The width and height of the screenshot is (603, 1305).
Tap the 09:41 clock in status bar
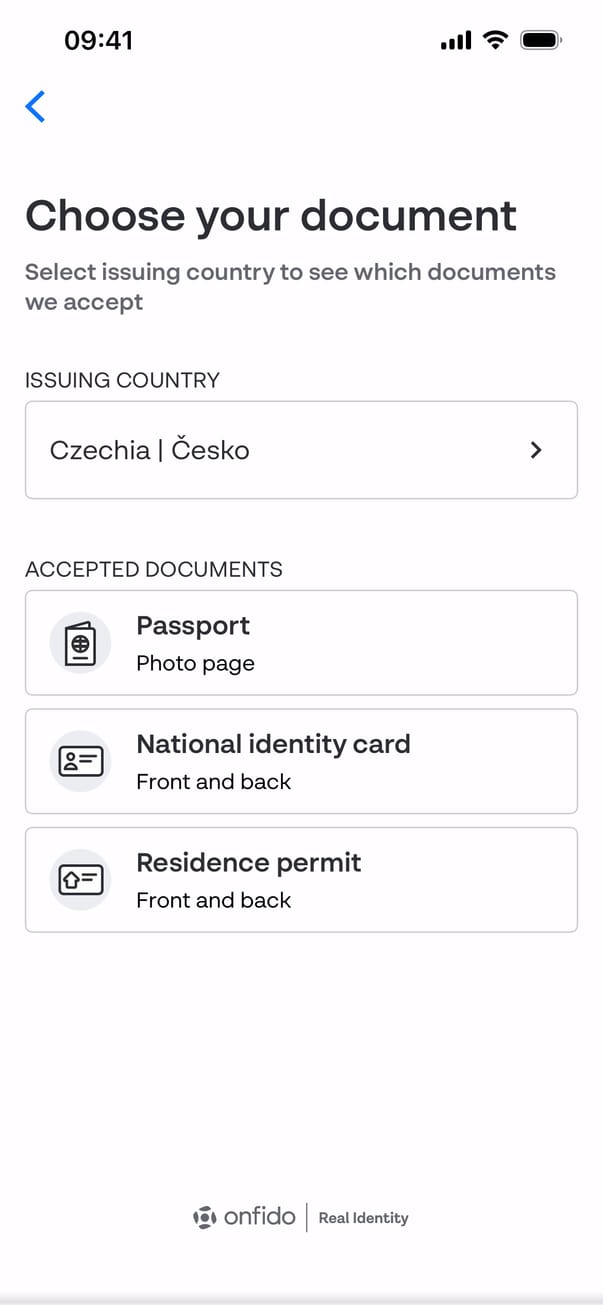pyautogui.click(x=98, y=40)
